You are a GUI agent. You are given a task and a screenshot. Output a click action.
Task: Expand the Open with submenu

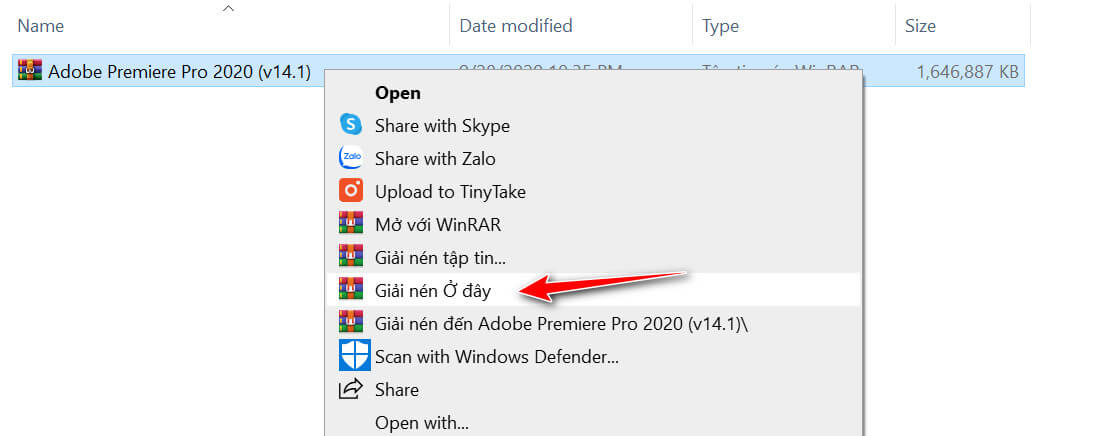point(421,423)
